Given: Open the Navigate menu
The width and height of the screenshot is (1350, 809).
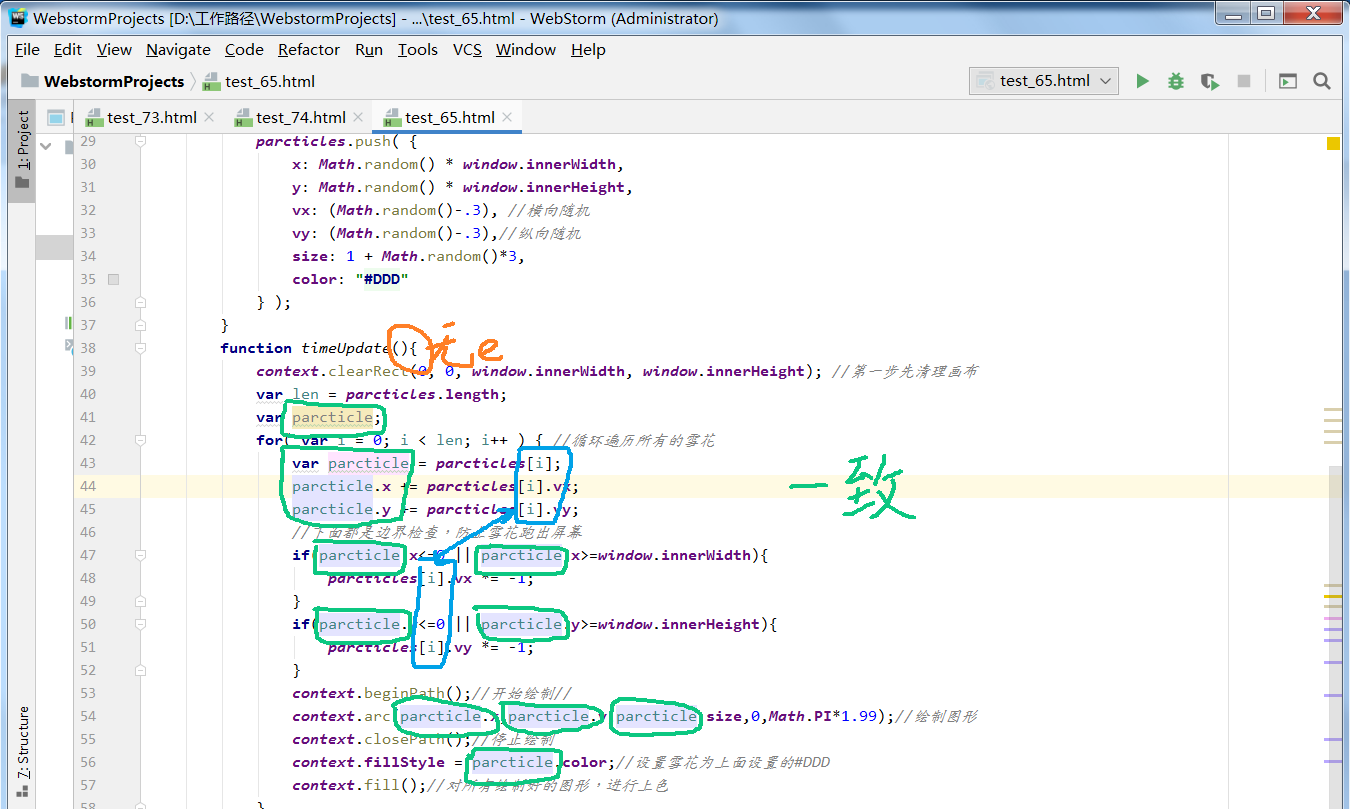Looking at the screenshot, I should click(178, 49).
